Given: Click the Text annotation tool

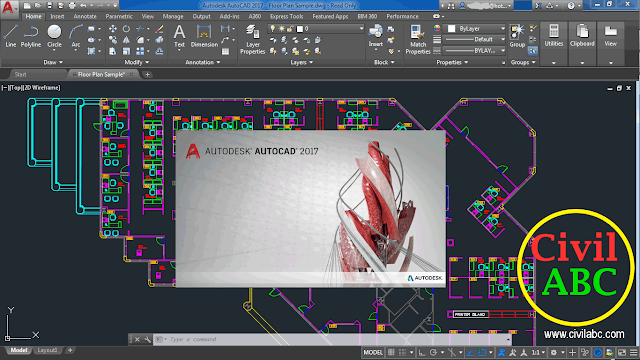Looking at the screenshot, I should coord(179,36).
